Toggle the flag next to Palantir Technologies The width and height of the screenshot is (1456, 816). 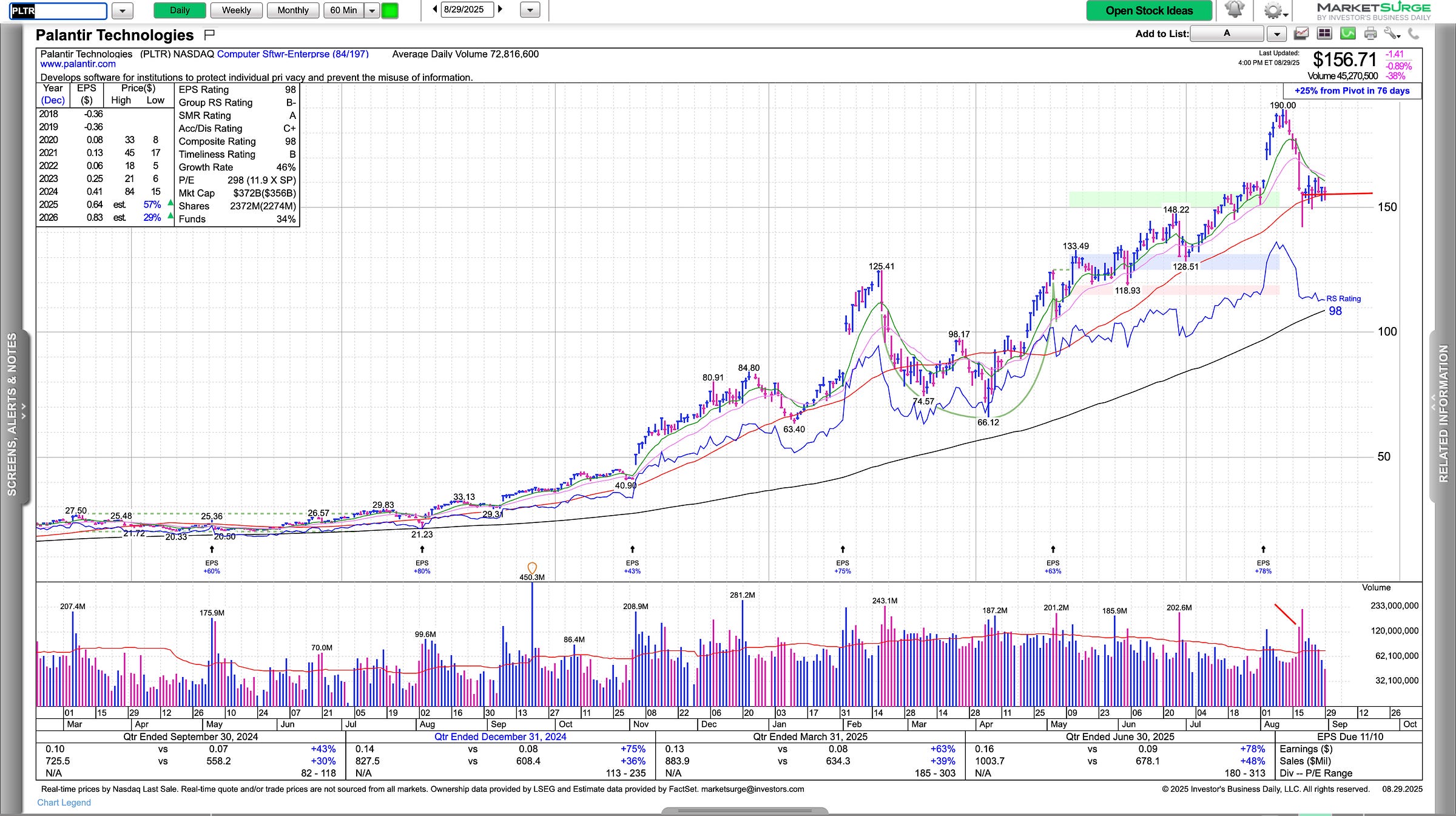click(210, 35)
